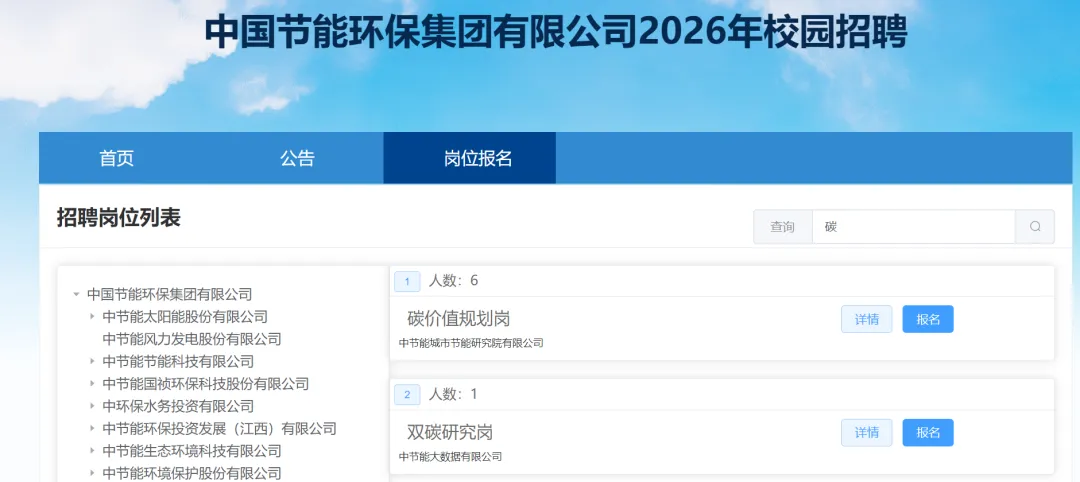
Task: View 详情 for 双碳研究岗
Action: point(866,432)
